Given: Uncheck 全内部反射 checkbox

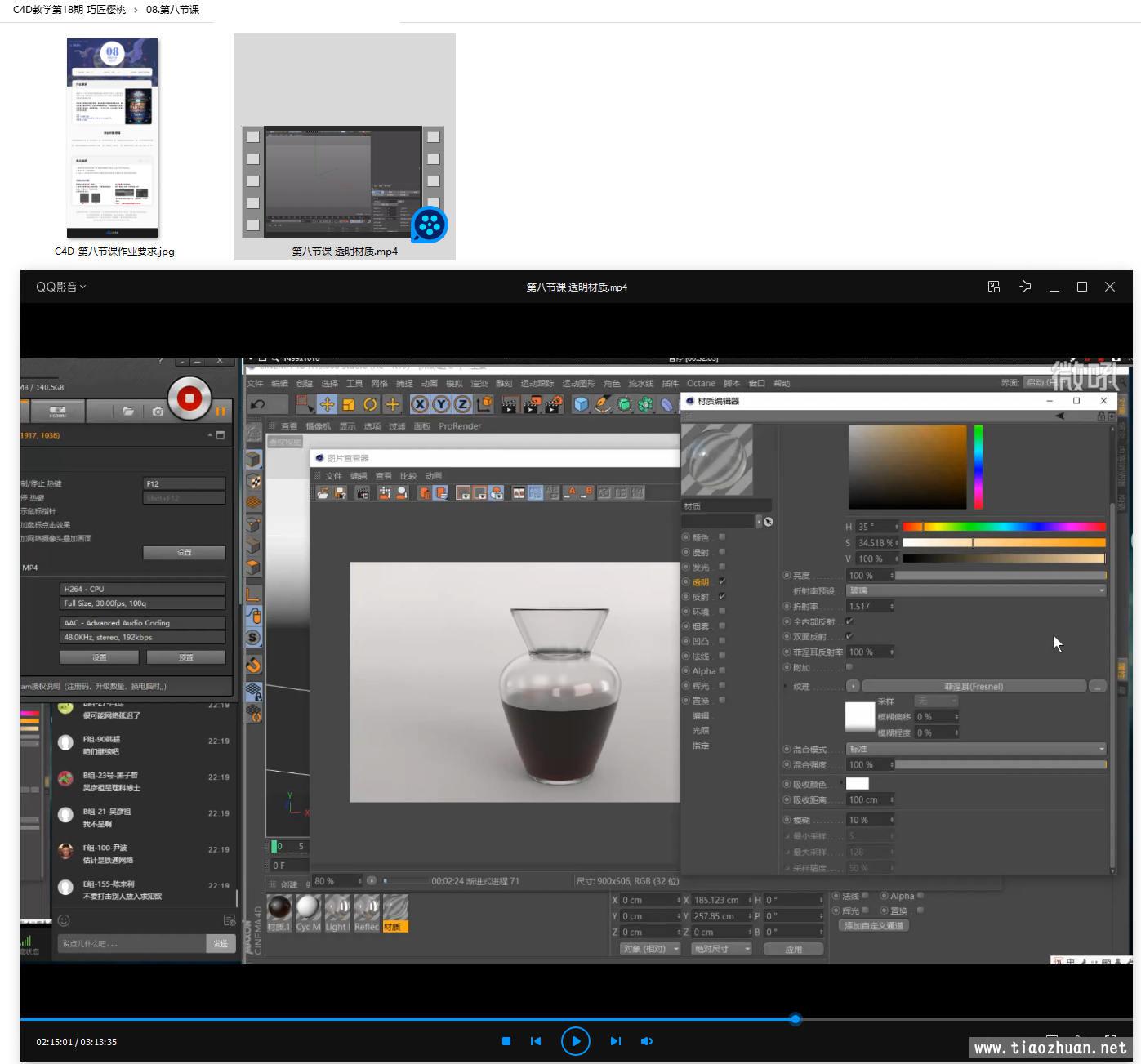Looking at the screenshot, I should (849, 621).
